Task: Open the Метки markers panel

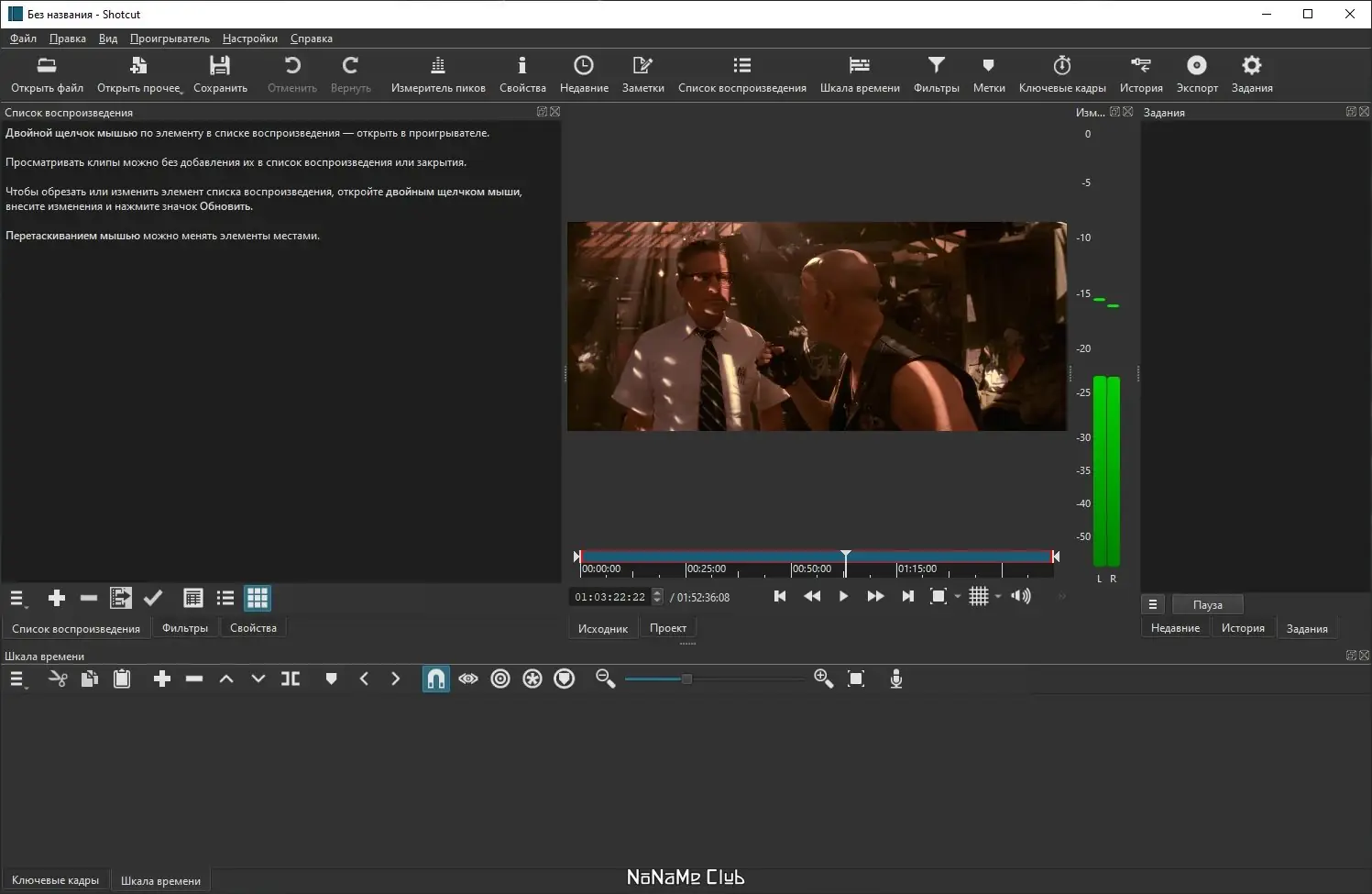Action: (x=989, y=74)
